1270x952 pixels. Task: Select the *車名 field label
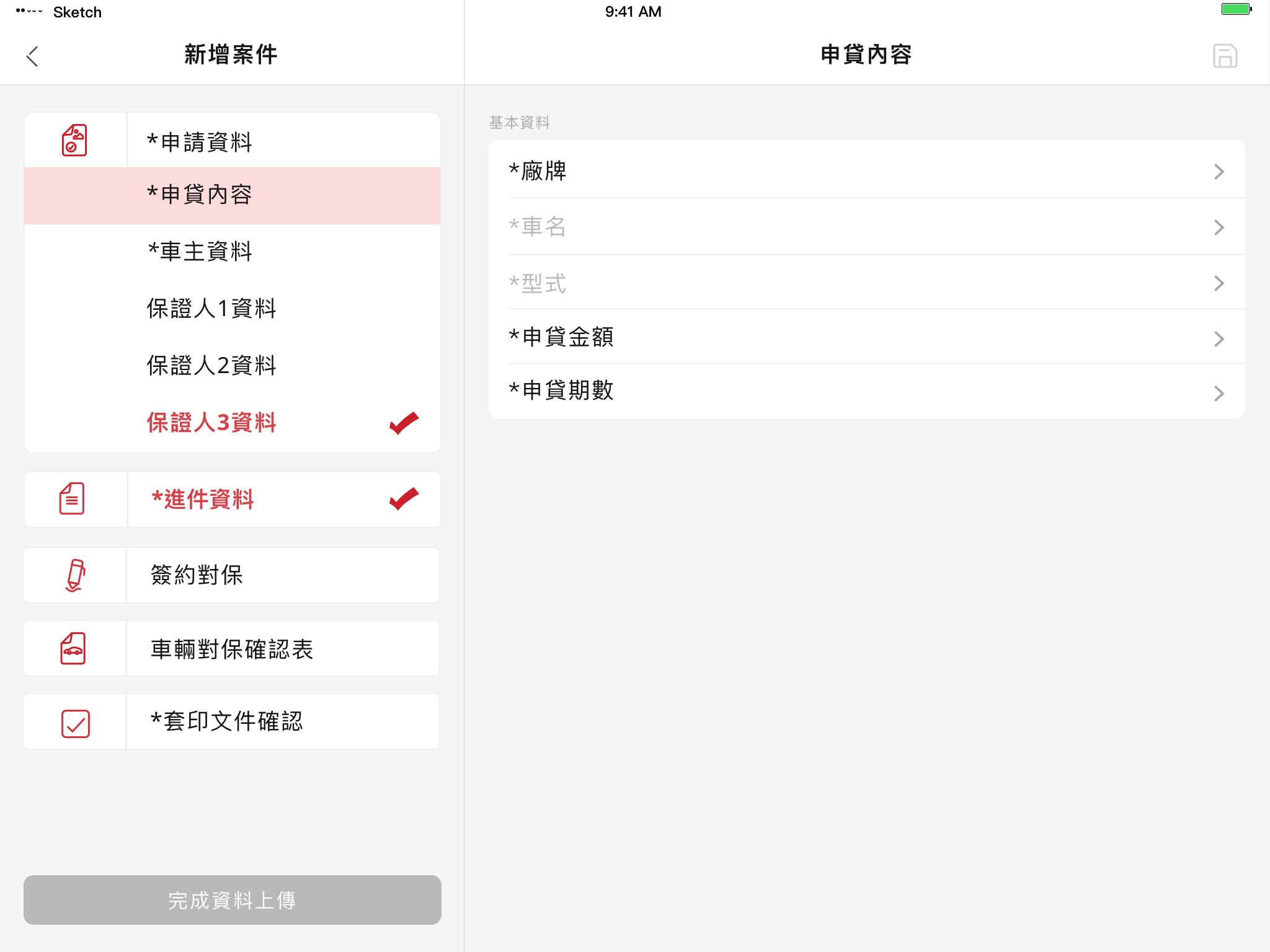538,227
